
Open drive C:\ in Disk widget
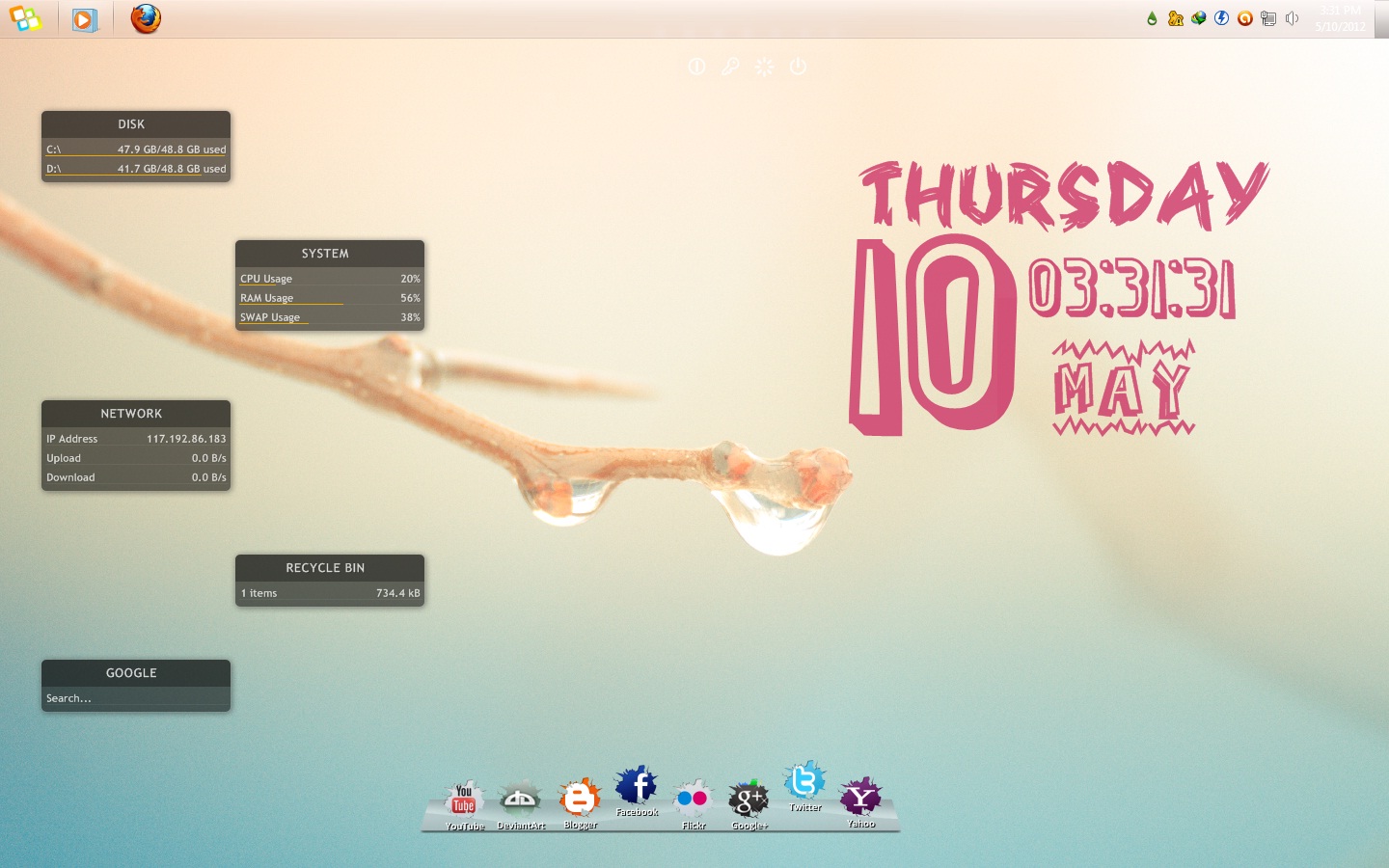[53, 149]
